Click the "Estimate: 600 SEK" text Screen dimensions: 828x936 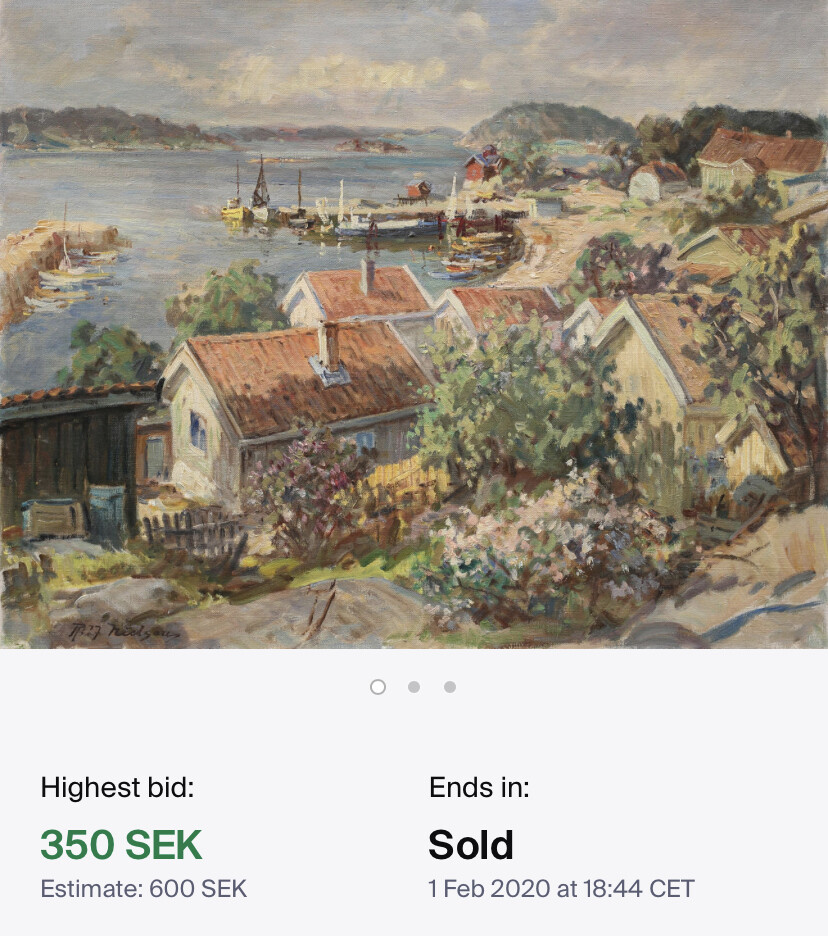(x=143, y=888)
